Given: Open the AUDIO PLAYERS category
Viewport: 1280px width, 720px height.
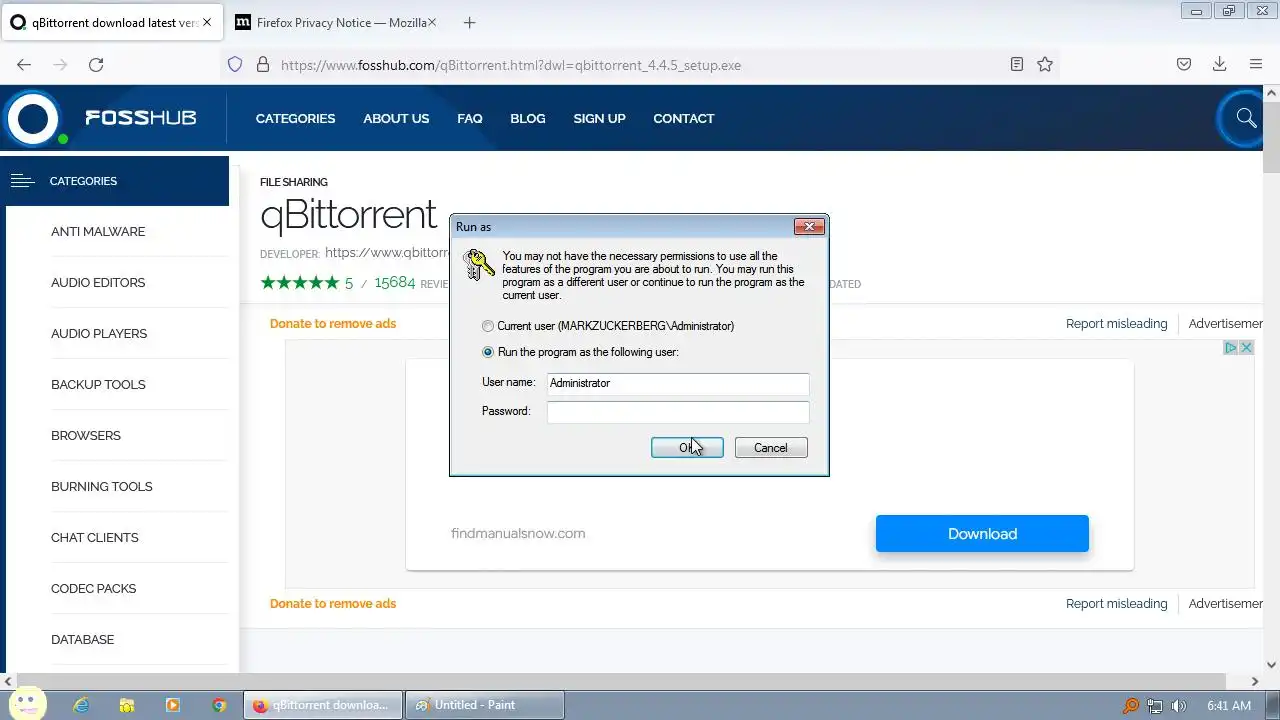Looking at the screenshot, I should coord(99,333).
